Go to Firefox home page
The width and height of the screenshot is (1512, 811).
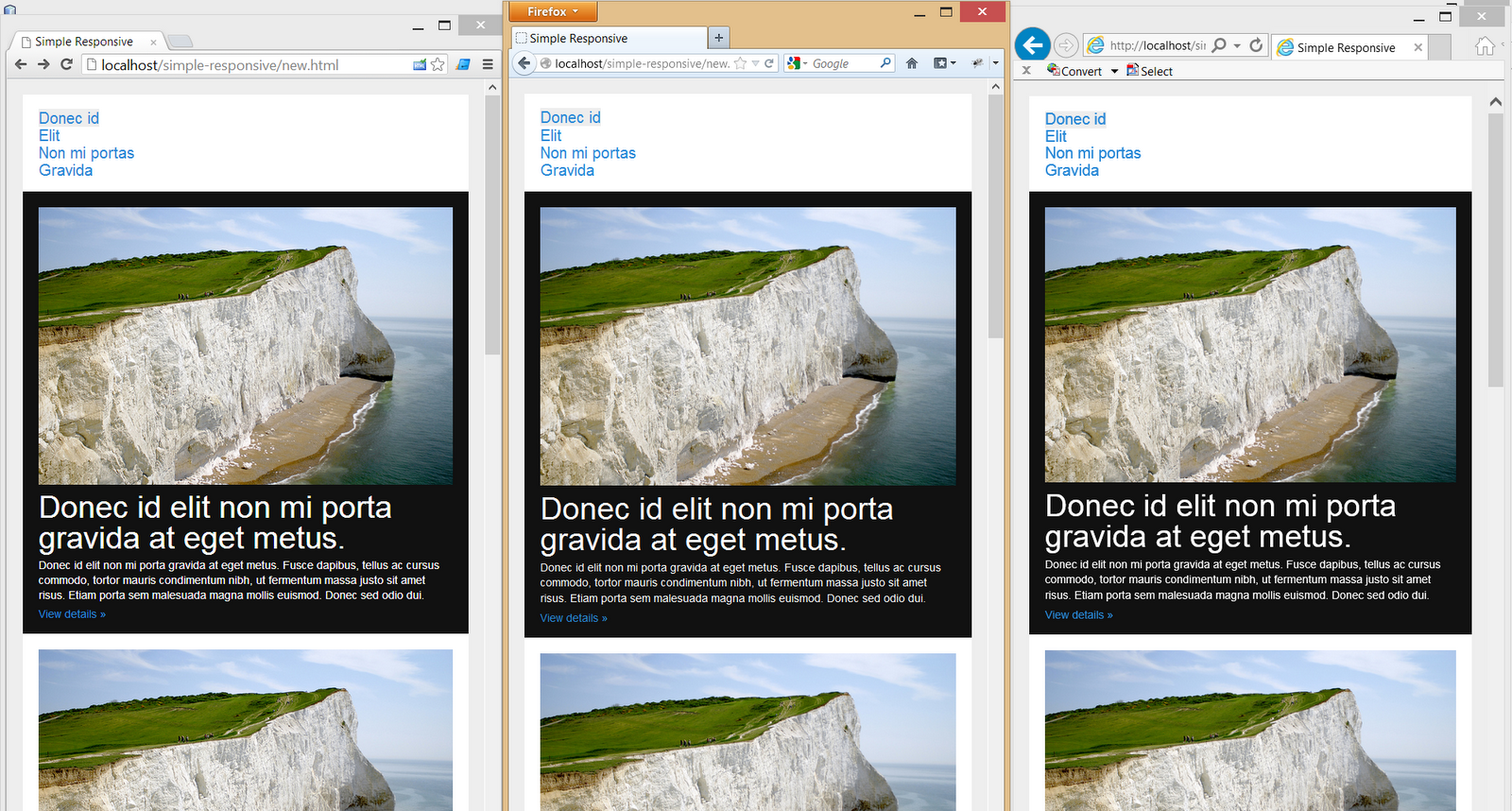tap(912, 63)
